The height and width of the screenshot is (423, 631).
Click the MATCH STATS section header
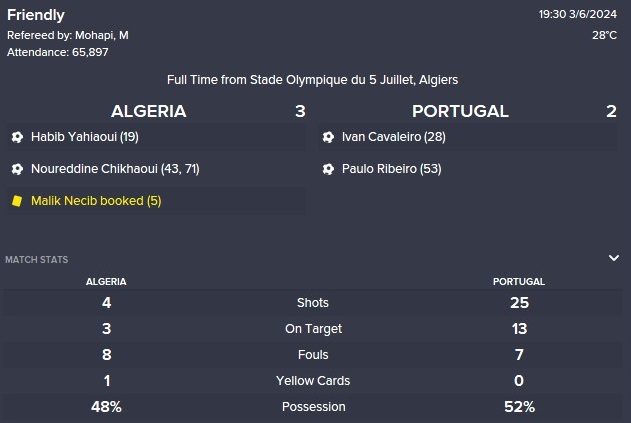[x=37, y=260]
